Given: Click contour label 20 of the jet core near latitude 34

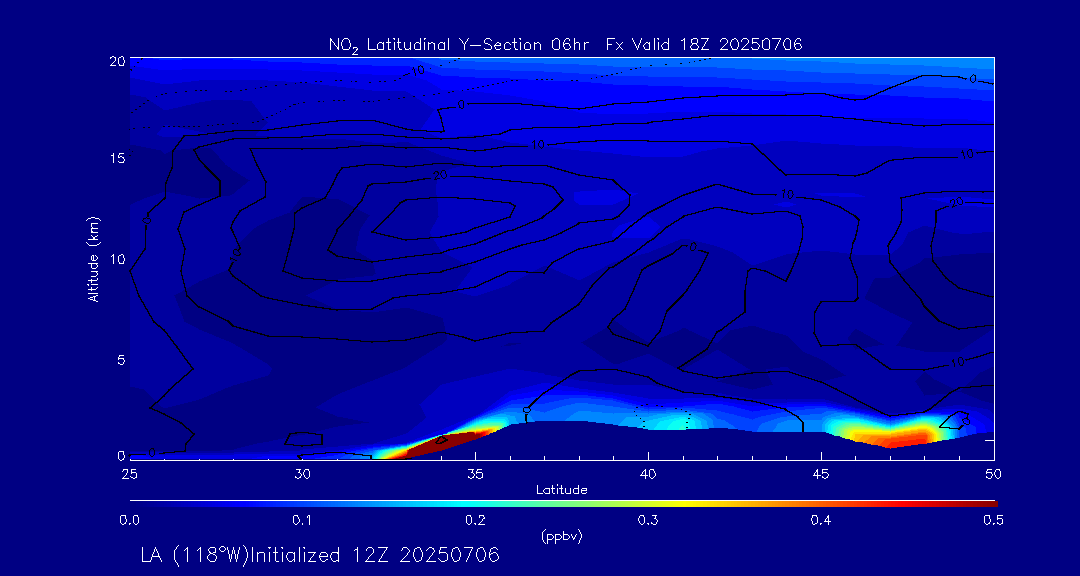Looking at the screenshot, I should [x=440, y=176].
